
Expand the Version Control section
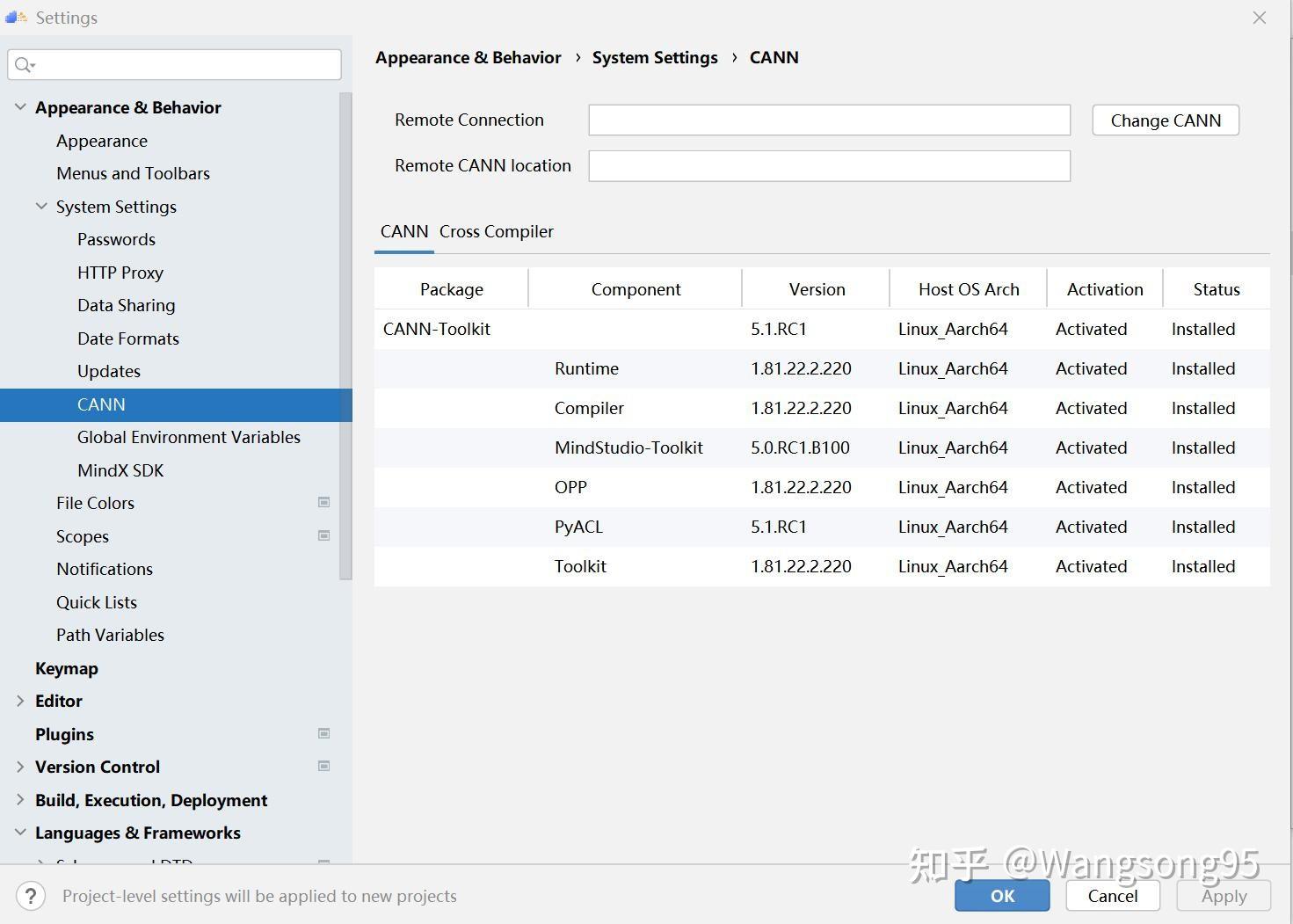(x=20, y=767)
